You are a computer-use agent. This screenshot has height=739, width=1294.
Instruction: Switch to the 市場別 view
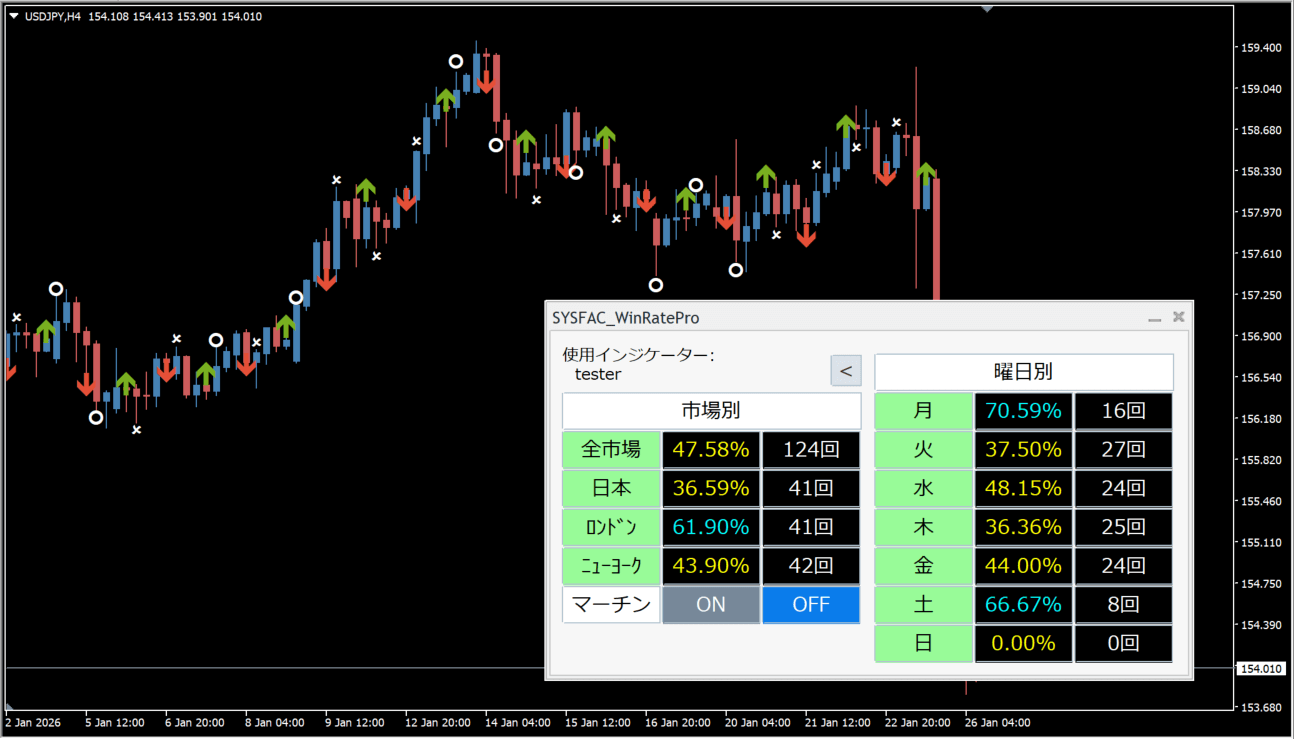pos(710,410)
